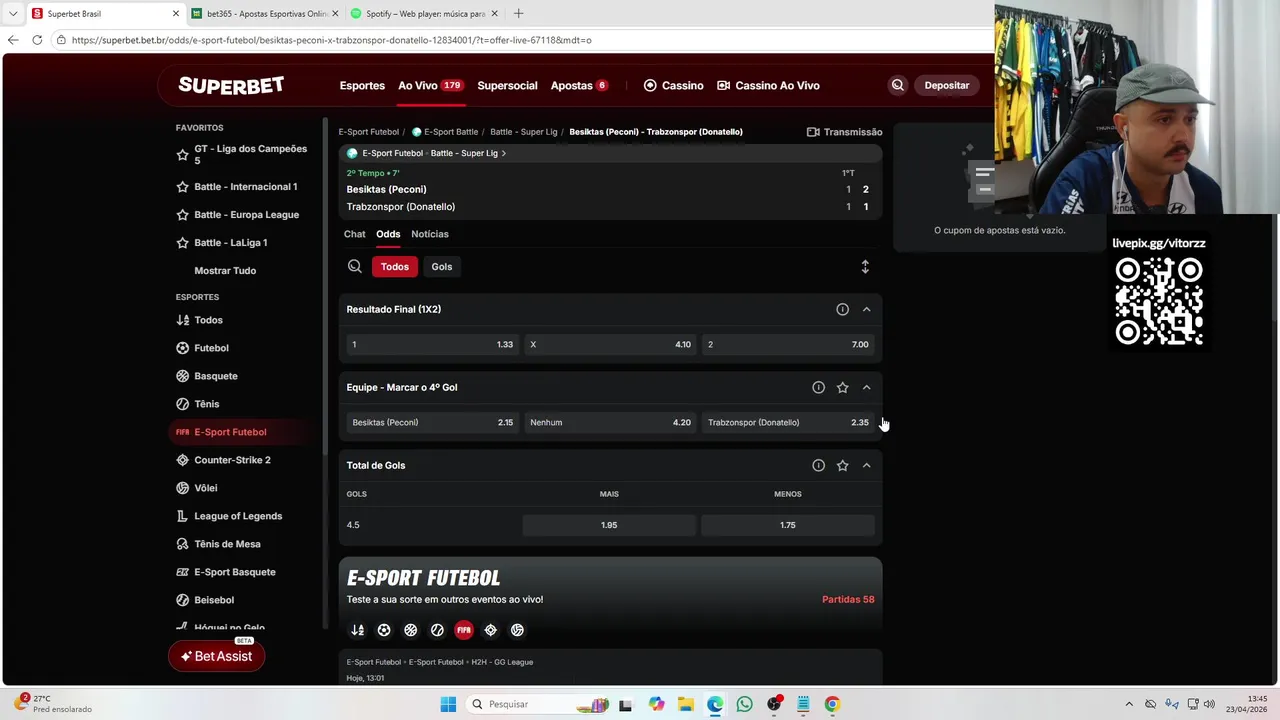Activate the Todos filter pill
The height and width of the screenshot is (720, 1280).
pyautogui.click(x=395, y=266)
